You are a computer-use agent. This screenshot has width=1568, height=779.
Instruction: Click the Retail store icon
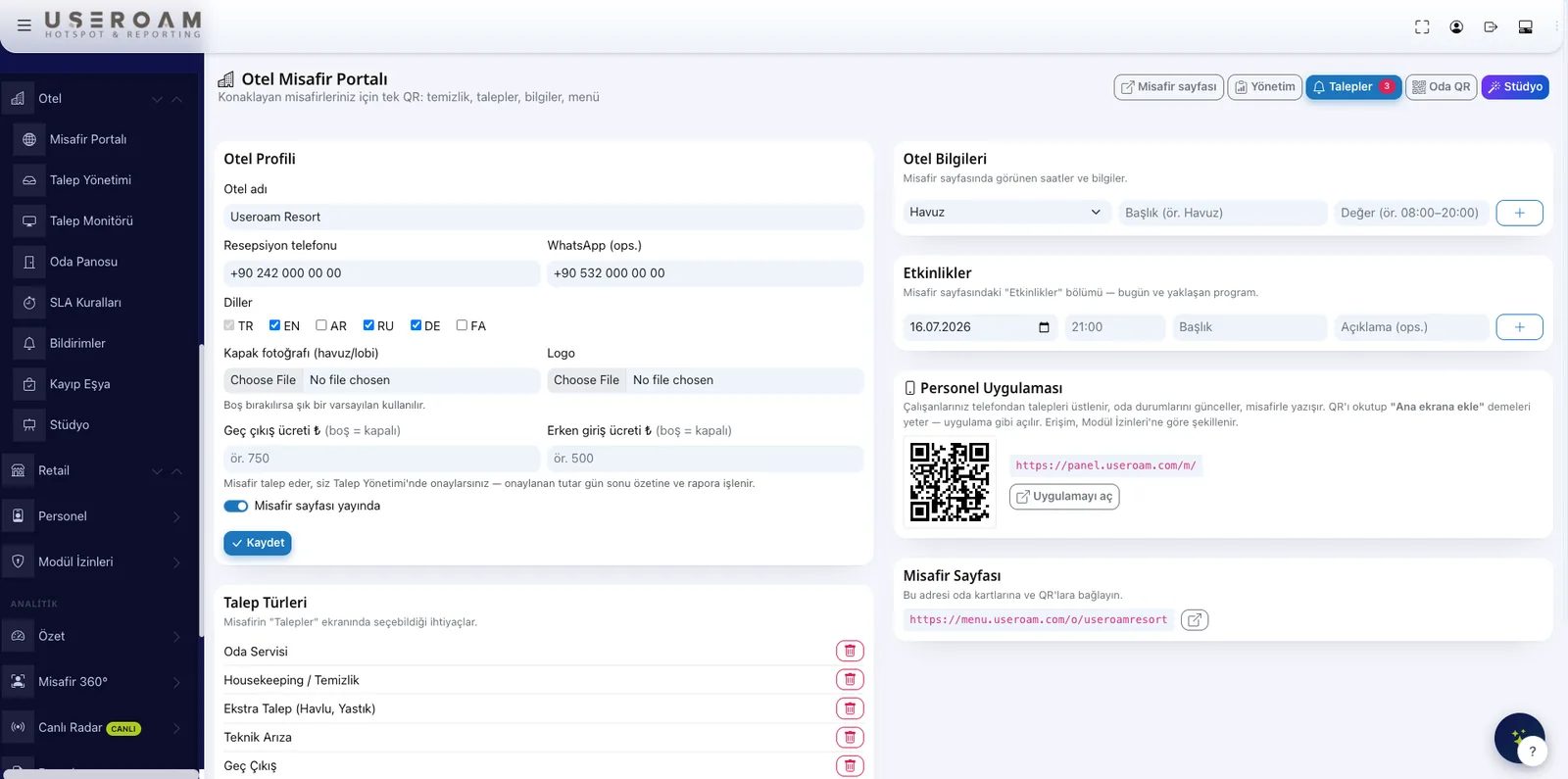click(18, 470)
